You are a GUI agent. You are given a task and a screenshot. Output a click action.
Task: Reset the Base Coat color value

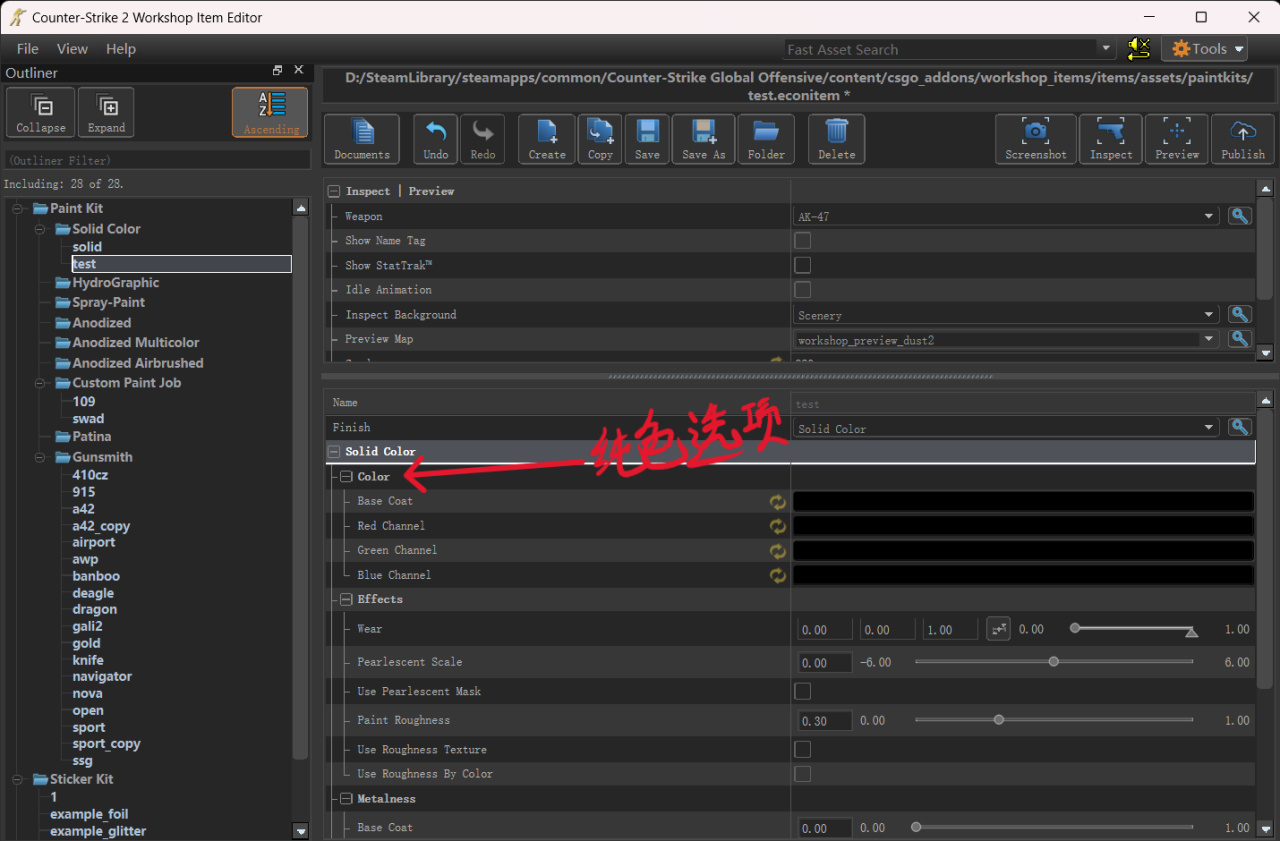point(777,502)
